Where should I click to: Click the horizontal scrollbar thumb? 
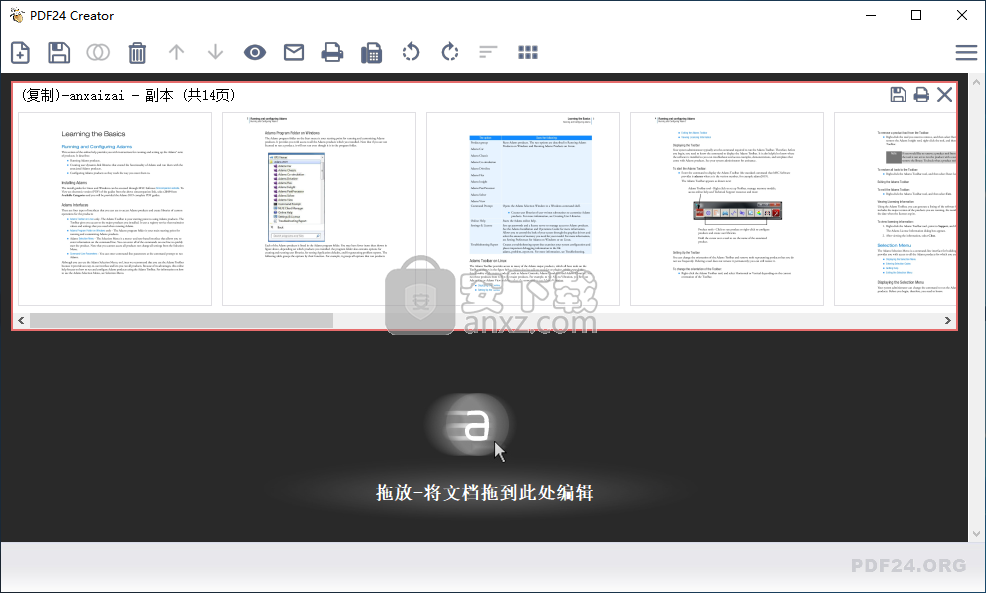click(x=182, y=321)
